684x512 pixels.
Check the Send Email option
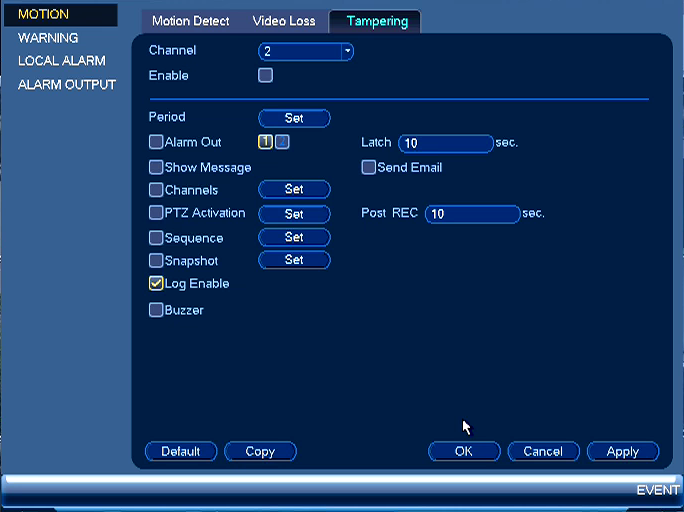369,167
